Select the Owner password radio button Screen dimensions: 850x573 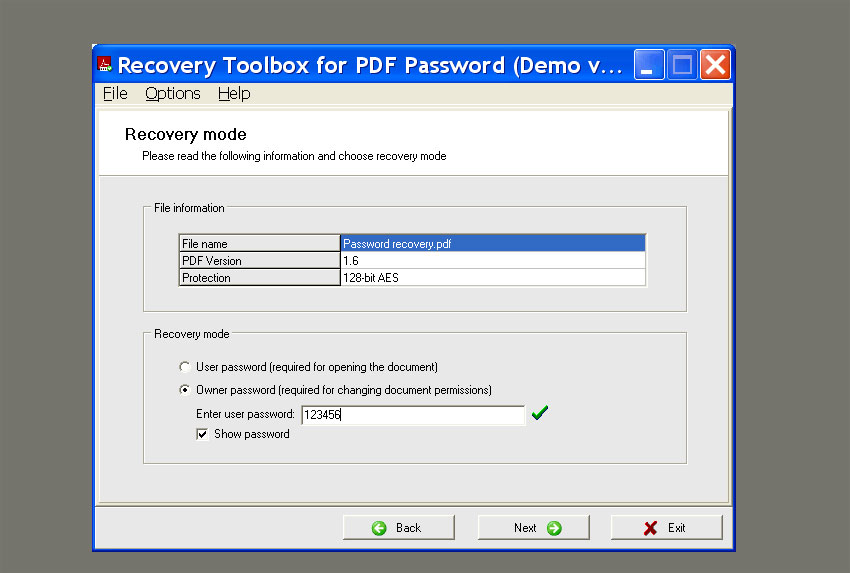[x=184, y=390]
